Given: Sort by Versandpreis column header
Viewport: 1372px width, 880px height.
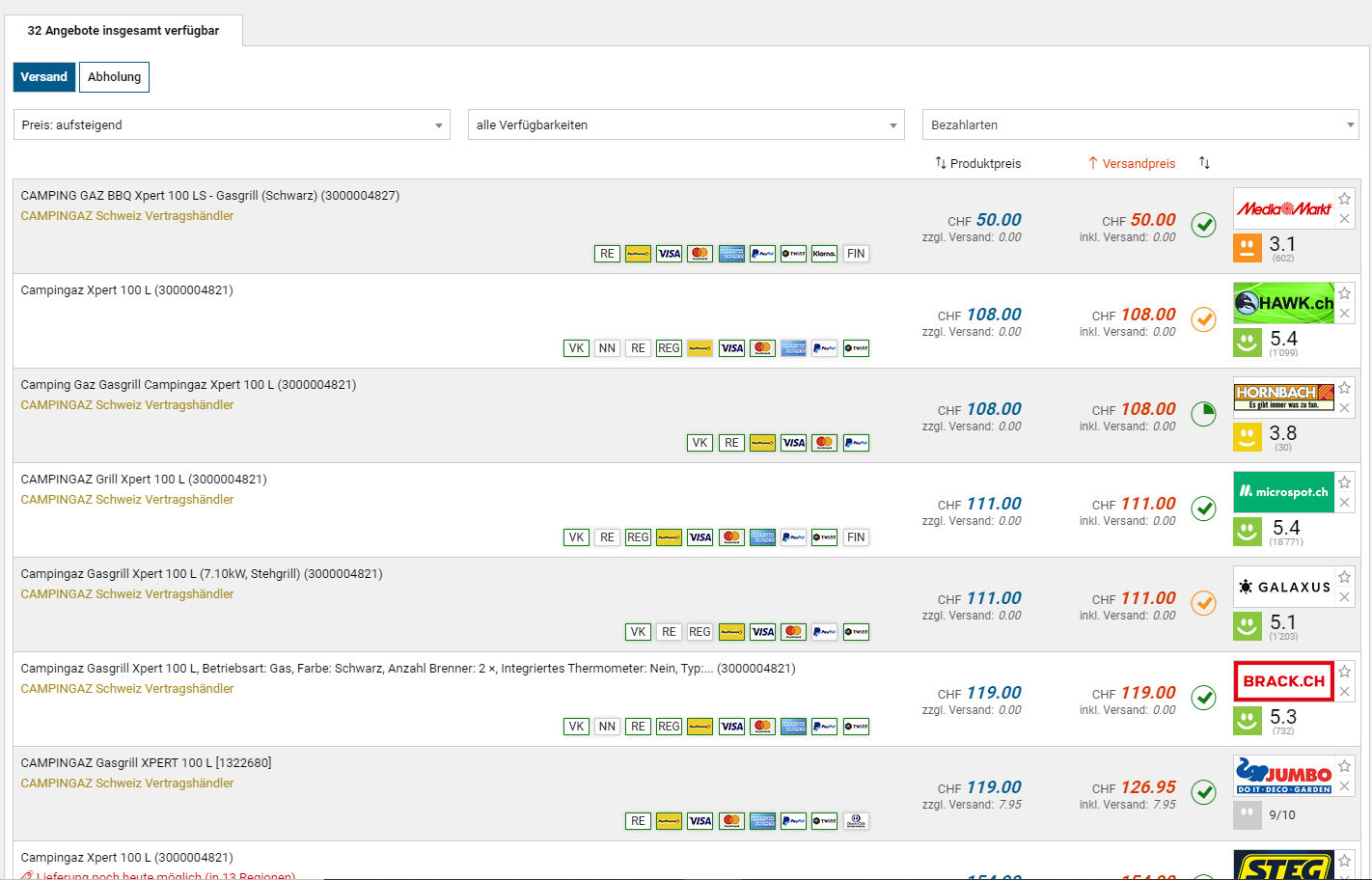Looking at the screenshot, I should tap(1132, 163).
